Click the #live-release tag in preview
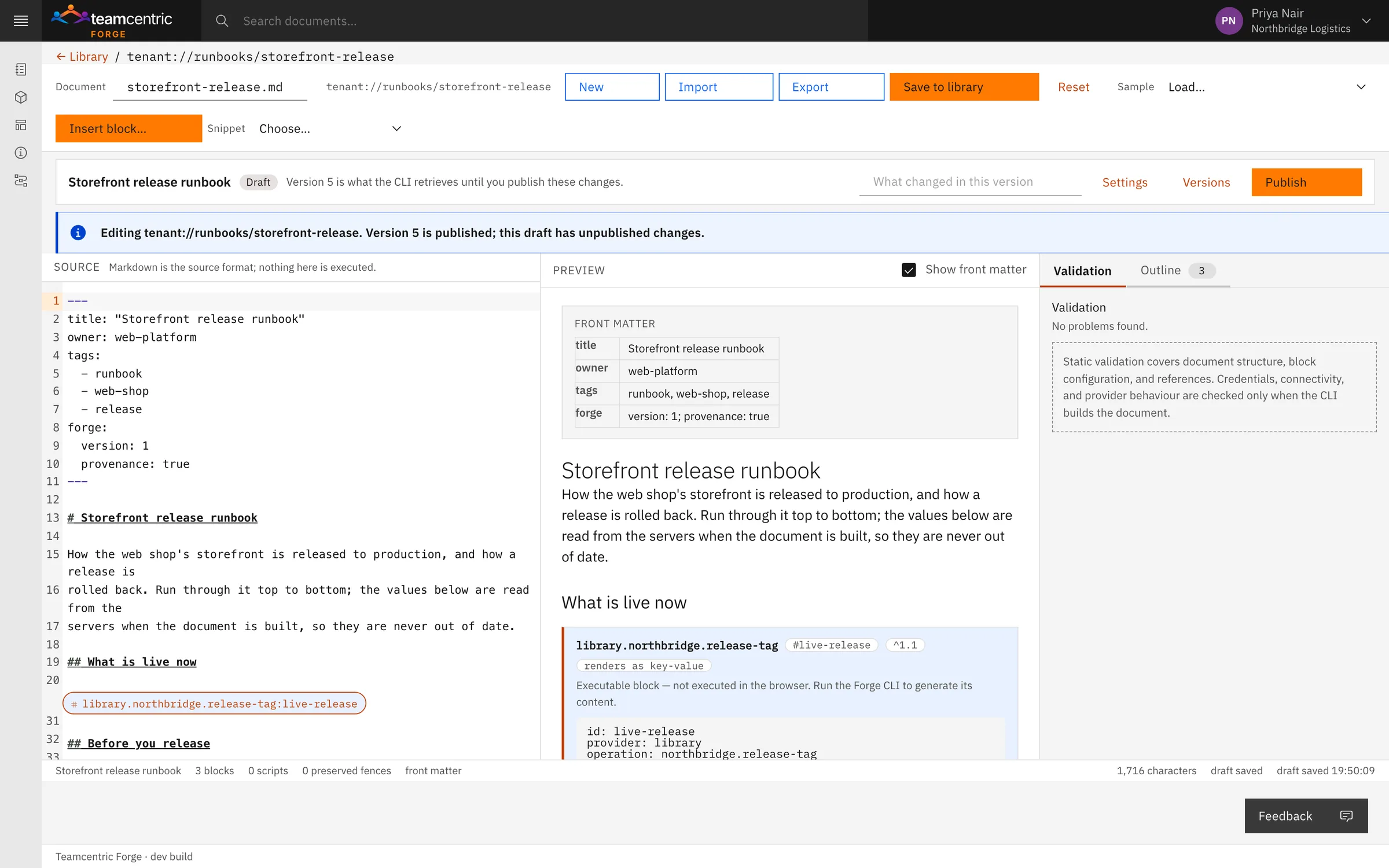This screenshot has width=1389, height=868. pyautogui.click(x=832, y=645)
